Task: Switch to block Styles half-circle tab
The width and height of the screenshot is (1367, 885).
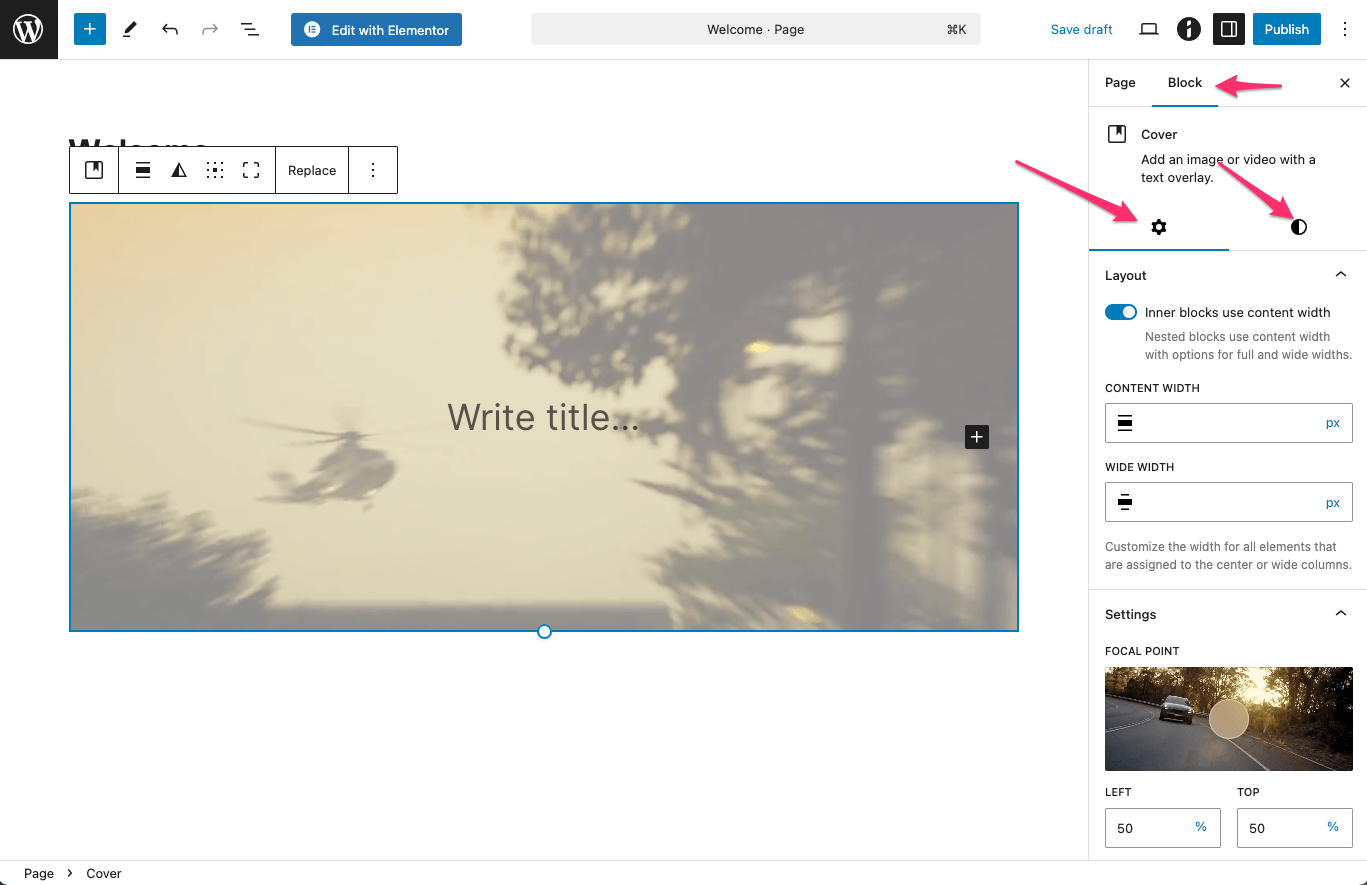Action: point(1298,227)
